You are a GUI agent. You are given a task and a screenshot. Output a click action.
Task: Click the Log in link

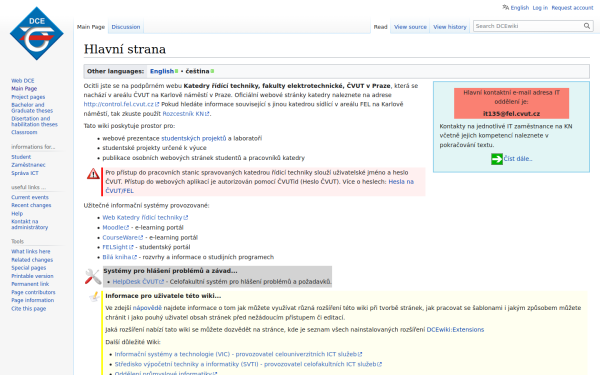[540, 8]
